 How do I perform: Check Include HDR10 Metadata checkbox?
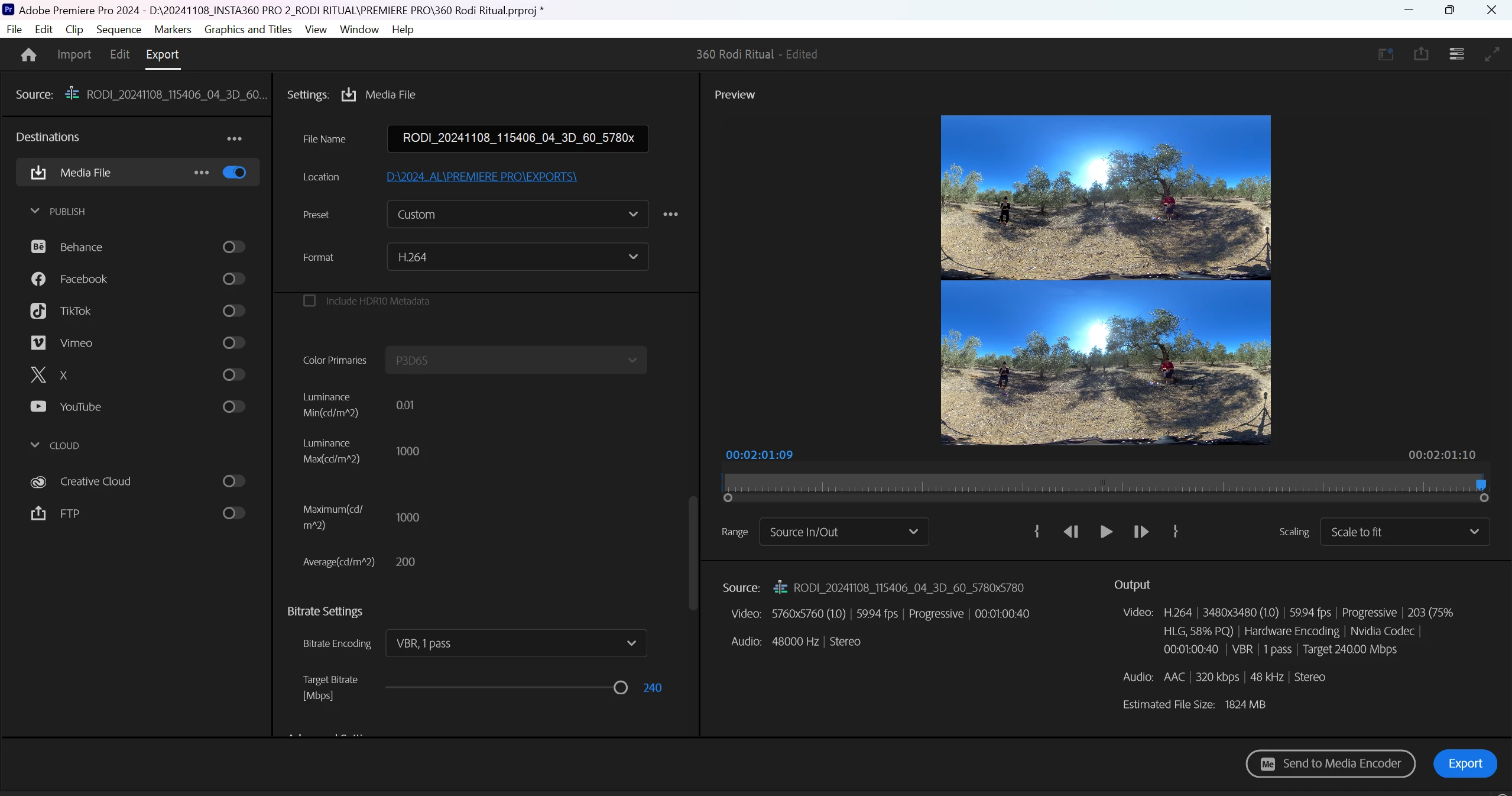pos(309,301)
